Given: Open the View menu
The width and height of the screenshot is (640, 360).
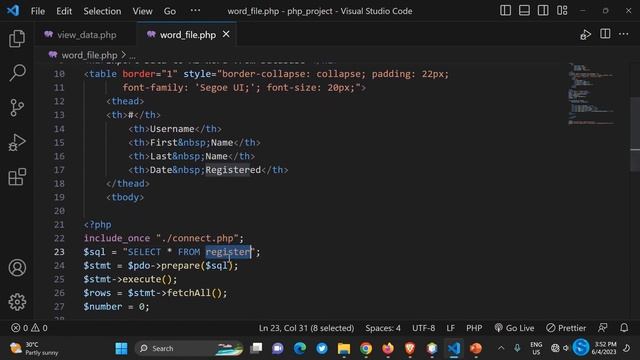Looking at the screenshot, I should 142,11.
